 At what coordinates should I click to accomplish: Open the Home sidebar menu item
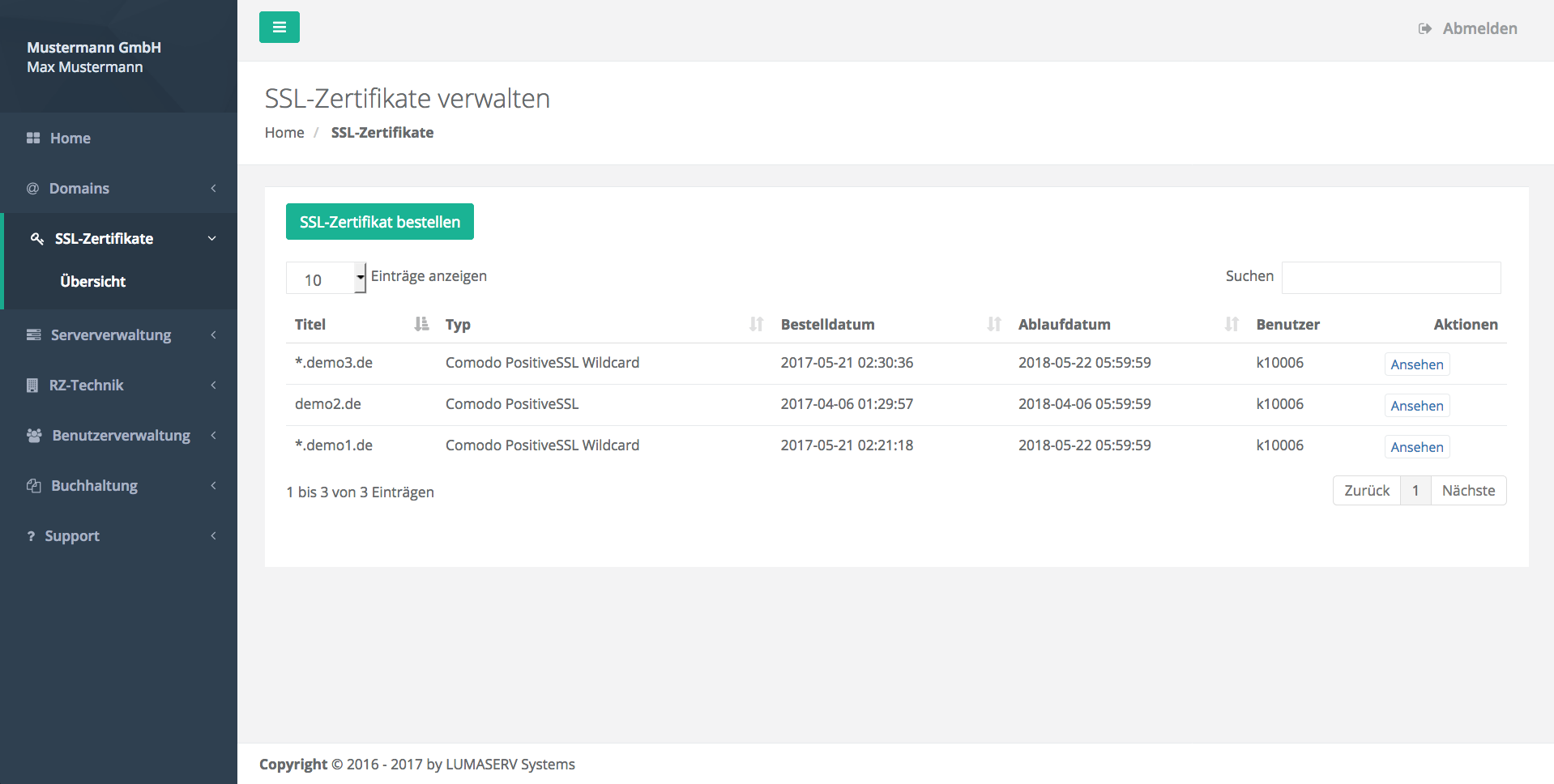coord(118,138)
